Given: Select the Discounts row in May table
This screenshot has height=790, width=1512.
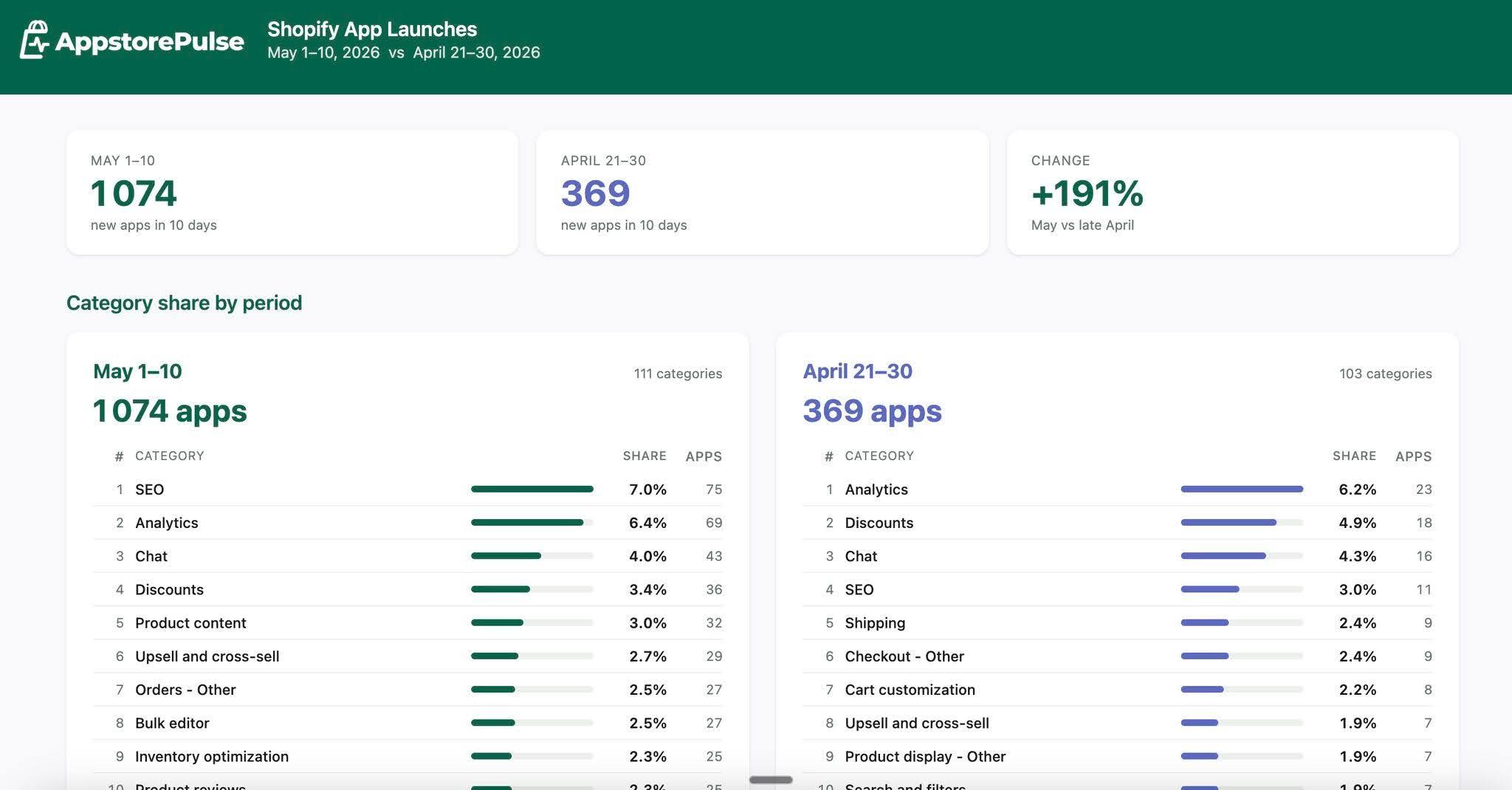Looking at the screenshot, I should [x=408, y=589].
